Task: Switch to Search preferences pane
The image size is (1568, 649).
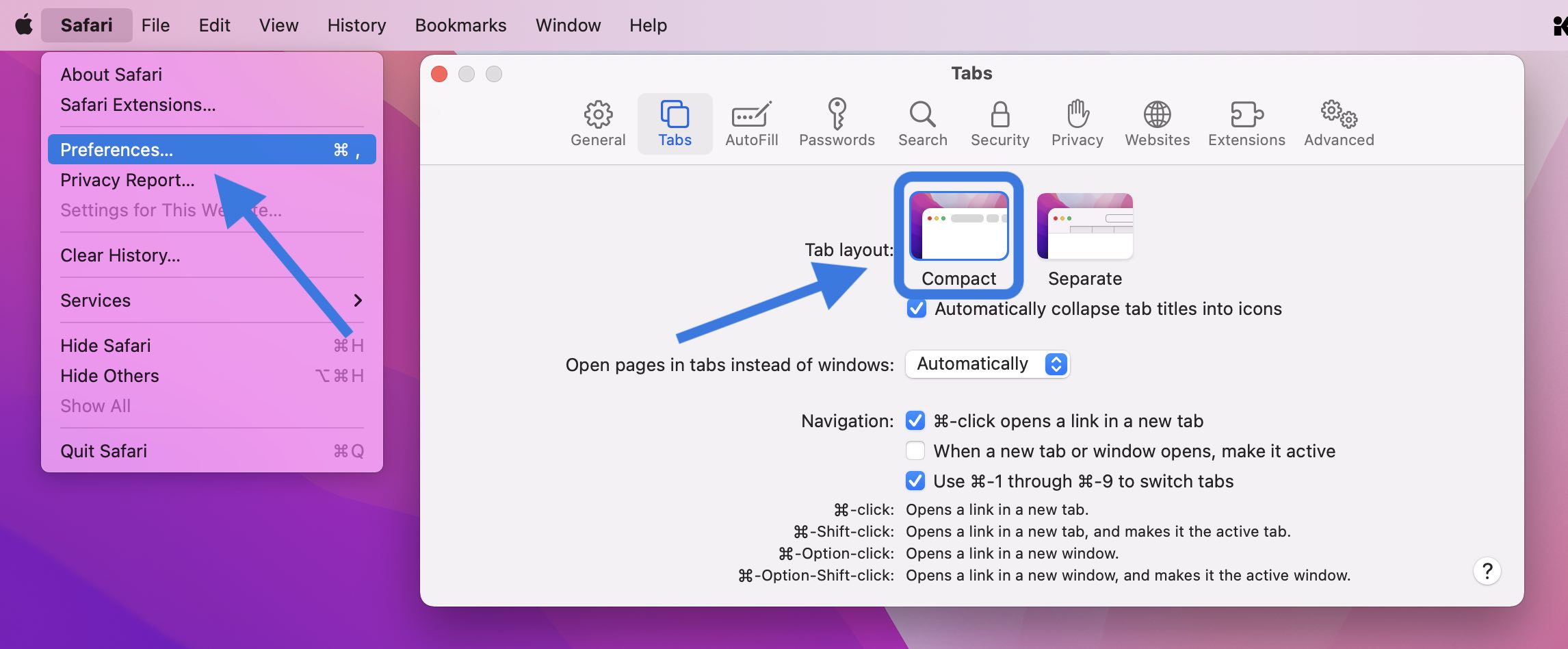Action: pos(922,124)
